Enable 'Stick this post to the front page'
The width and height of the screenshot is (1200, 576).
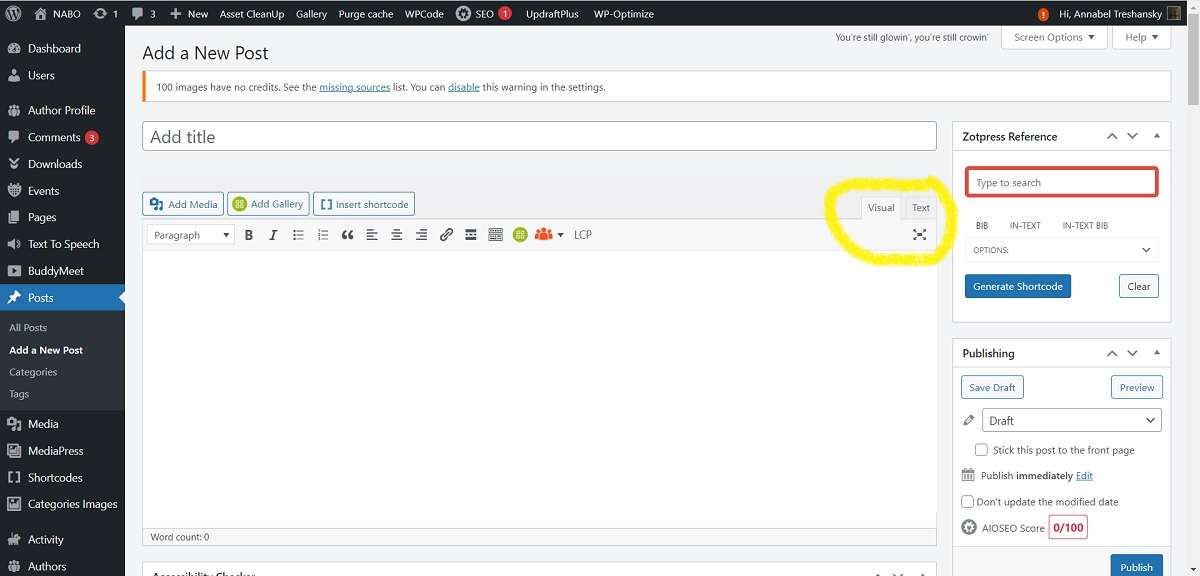[x=981, y=450]
